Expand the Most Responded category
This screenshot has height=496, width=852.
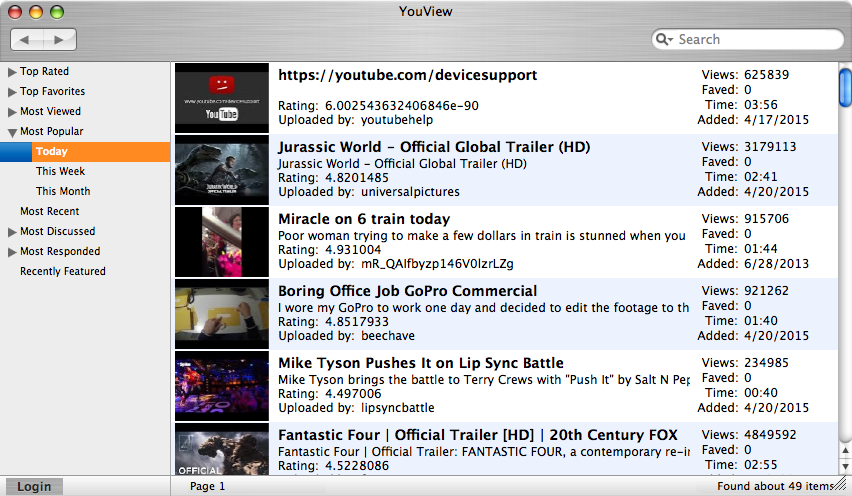(x=12, y=252)
